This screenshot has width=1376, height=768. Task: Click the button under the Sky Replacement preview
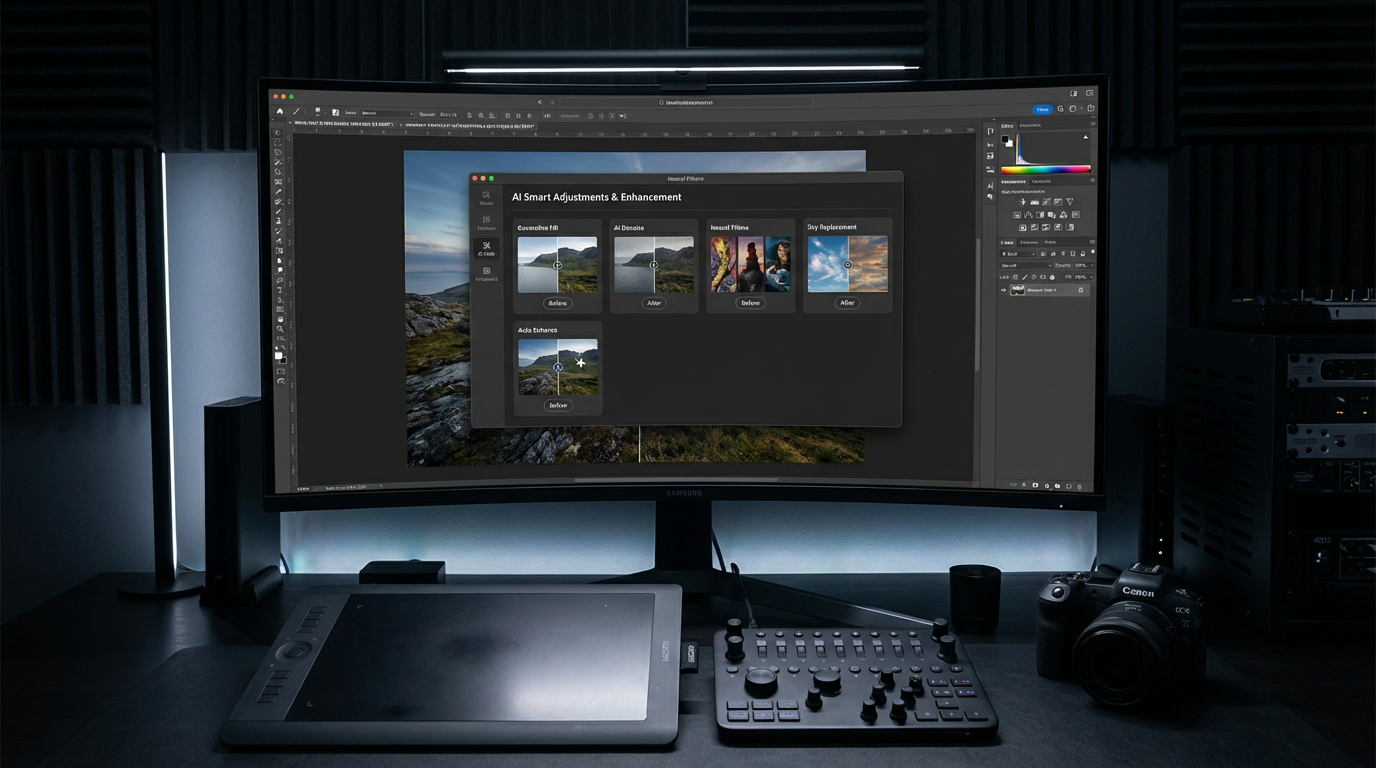coord(847,303)
